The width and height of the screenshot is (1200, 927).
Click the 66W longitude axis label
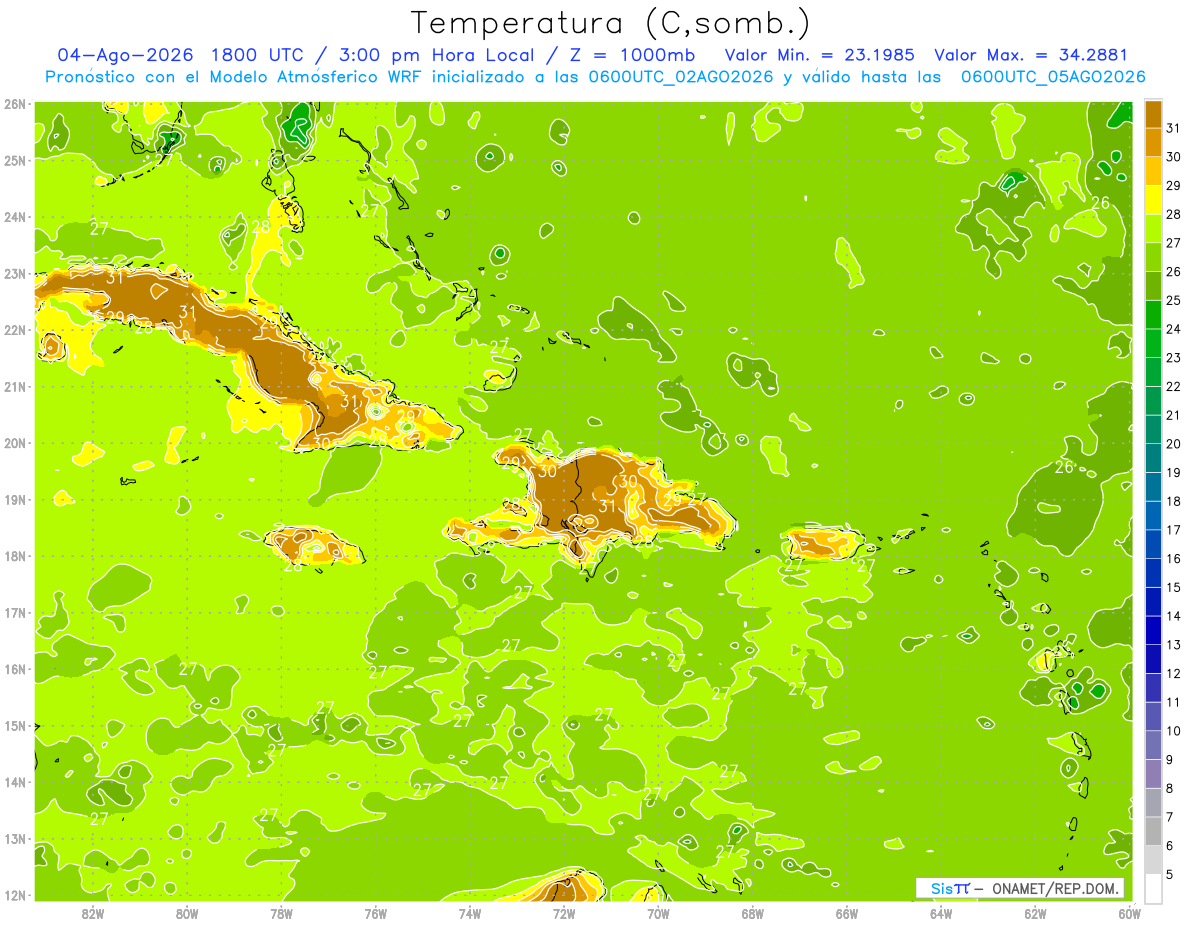click(847, 913)
